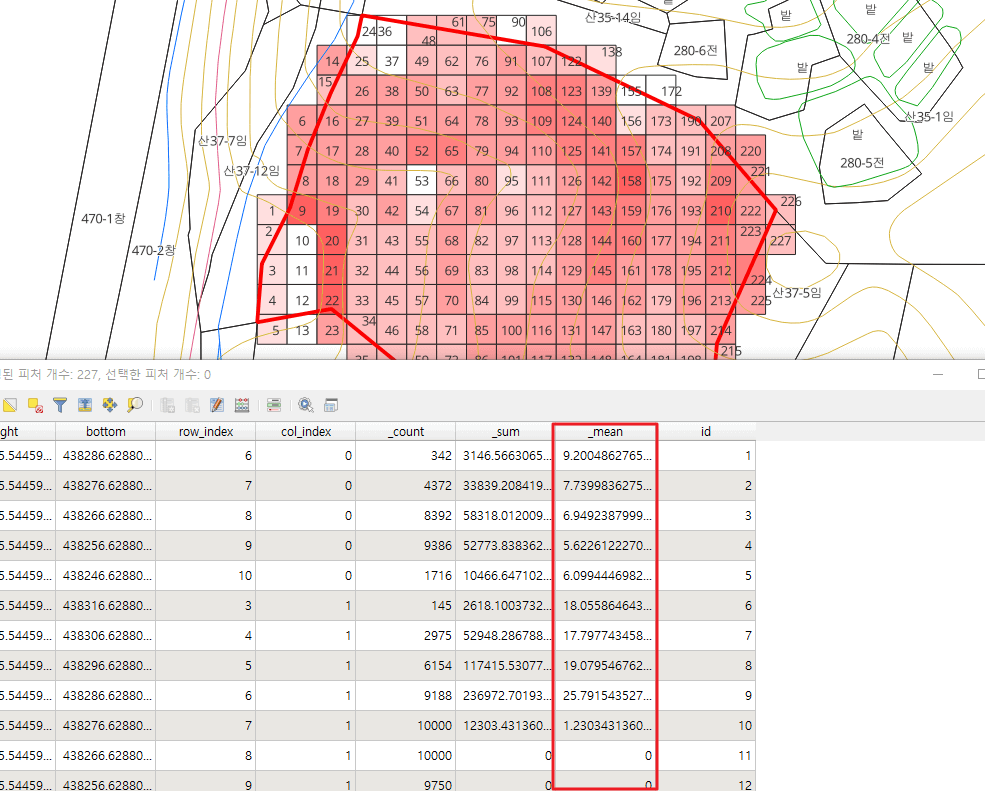Sort rows by the _mean column header
The height and width of the screenshot is (791, 985).
point(604,431)
